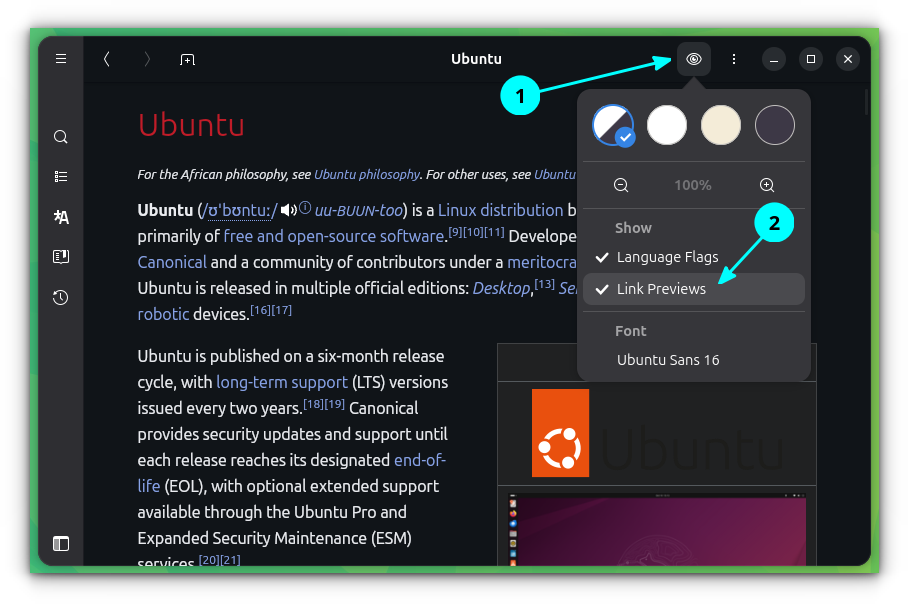Open the hamburger menu
909x605 pixels.
(60, 58)
